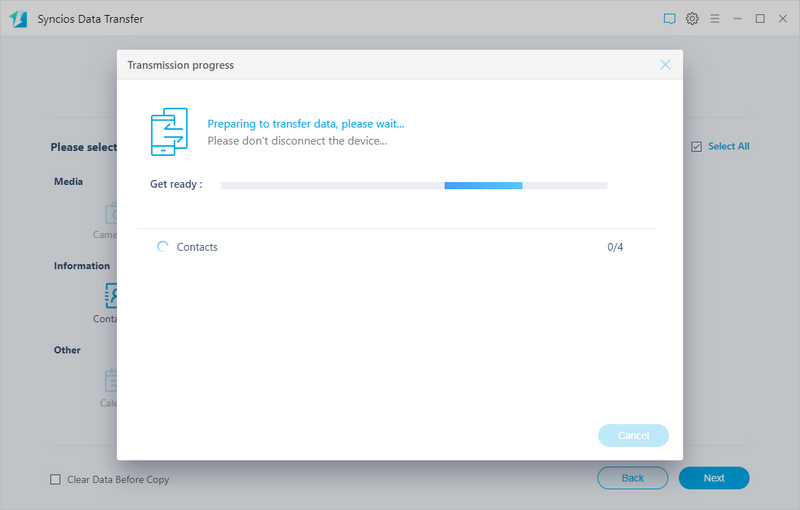Screen dimensions: 800x510
Task: Click the Media section label
Action: coord(68,182)
